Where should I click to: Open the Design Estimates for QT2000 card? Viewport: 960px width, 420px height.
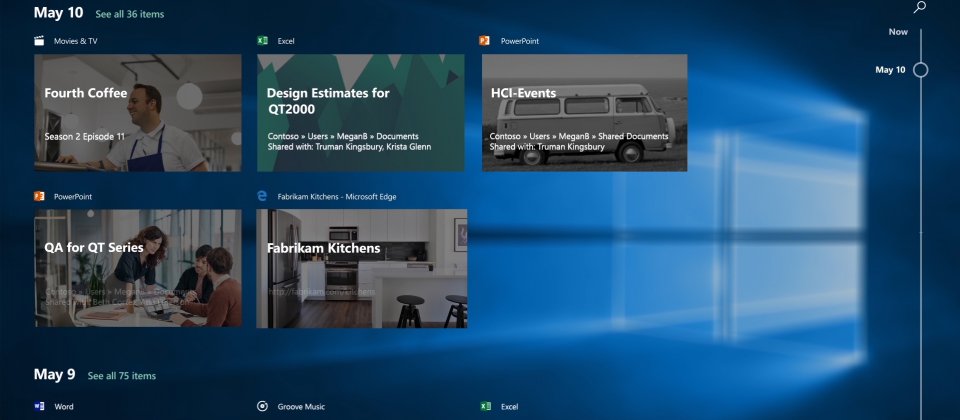pos(361,113)
